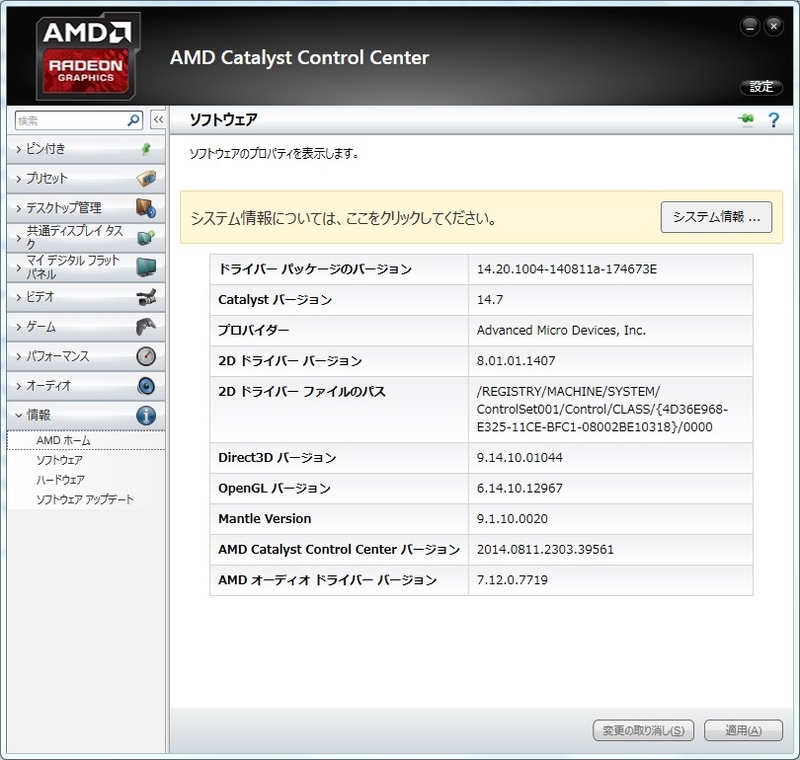Expand the マイ デジタル フラット パネル section
The image size is (800, 760).
[x=86, y=267]
